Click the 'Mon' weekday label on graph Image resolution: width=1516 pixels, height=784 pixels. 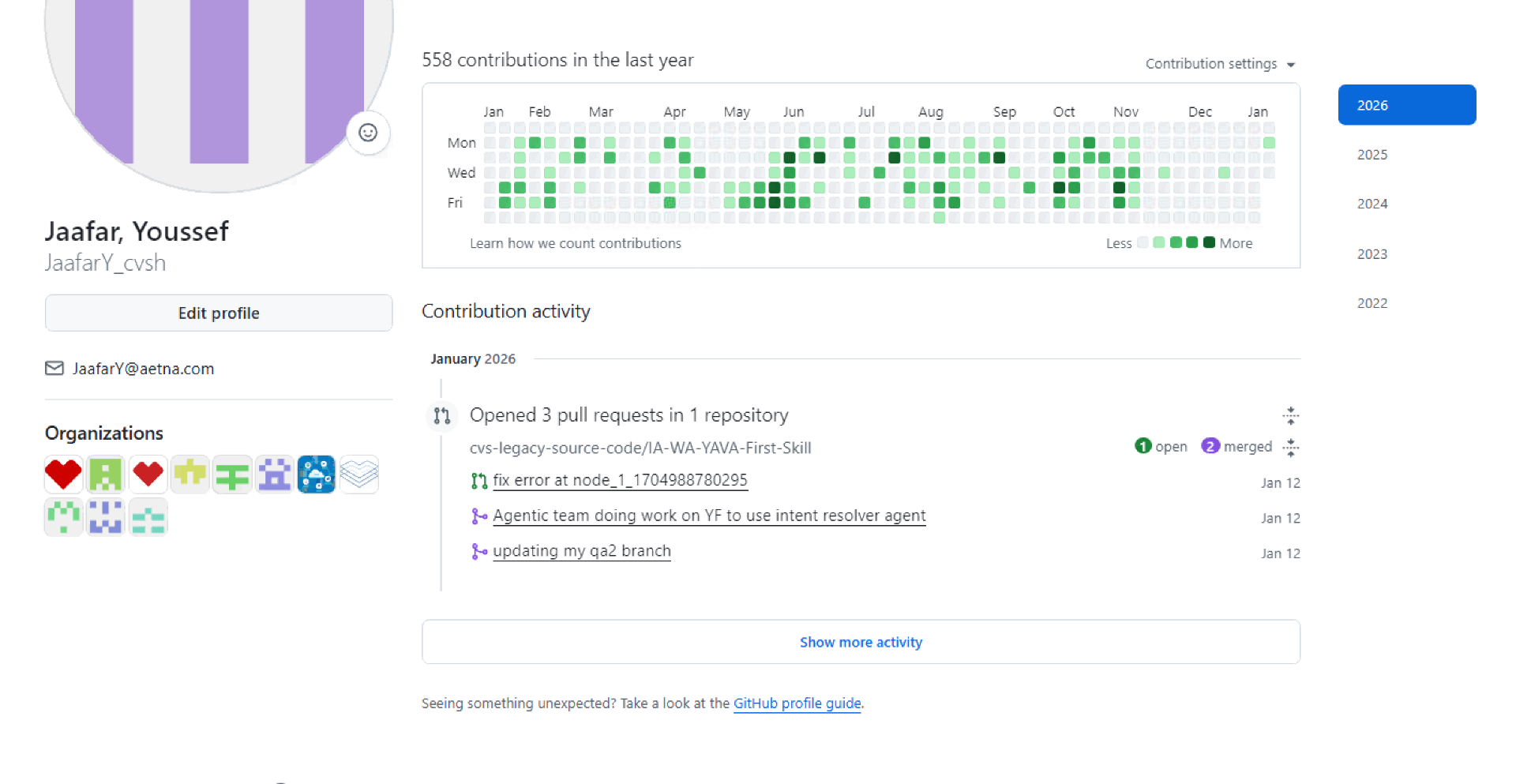pyautogui.click(x=461, y=143)
